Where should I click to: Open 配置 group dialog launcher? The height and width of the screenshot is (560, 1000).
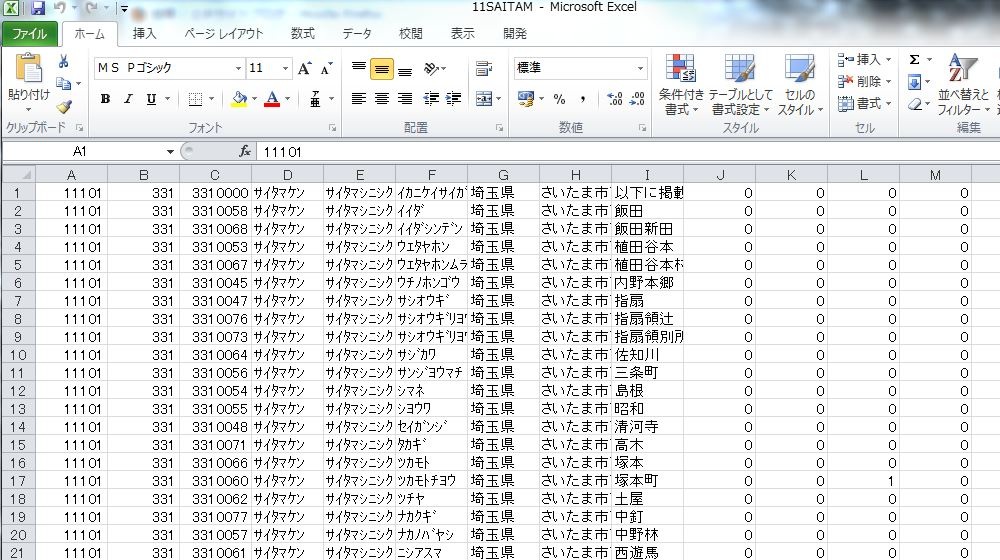tap(499, 128)
